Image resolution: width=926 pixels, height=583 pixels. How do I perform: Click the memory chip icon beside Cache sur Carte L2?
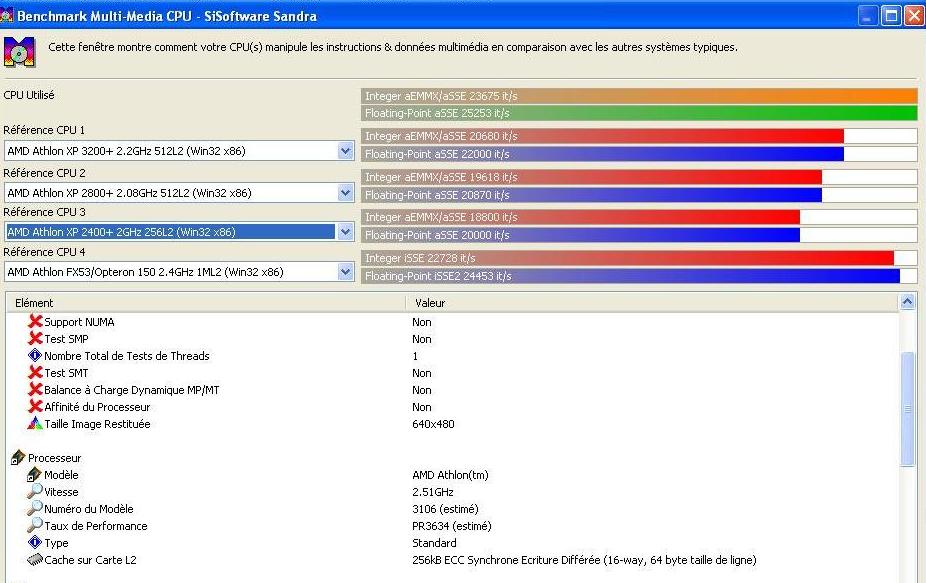(35, 559)
